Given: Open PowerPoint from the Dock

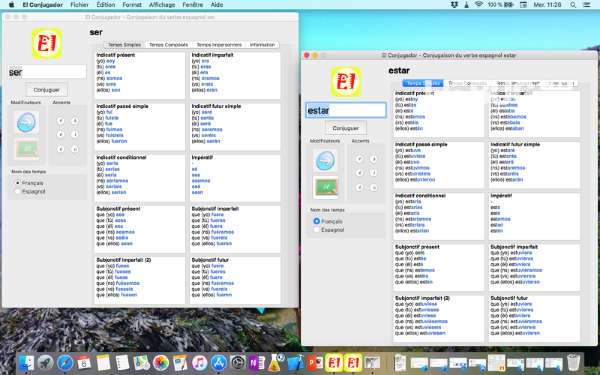Looking at the screenshot, I should coord(315,363).
